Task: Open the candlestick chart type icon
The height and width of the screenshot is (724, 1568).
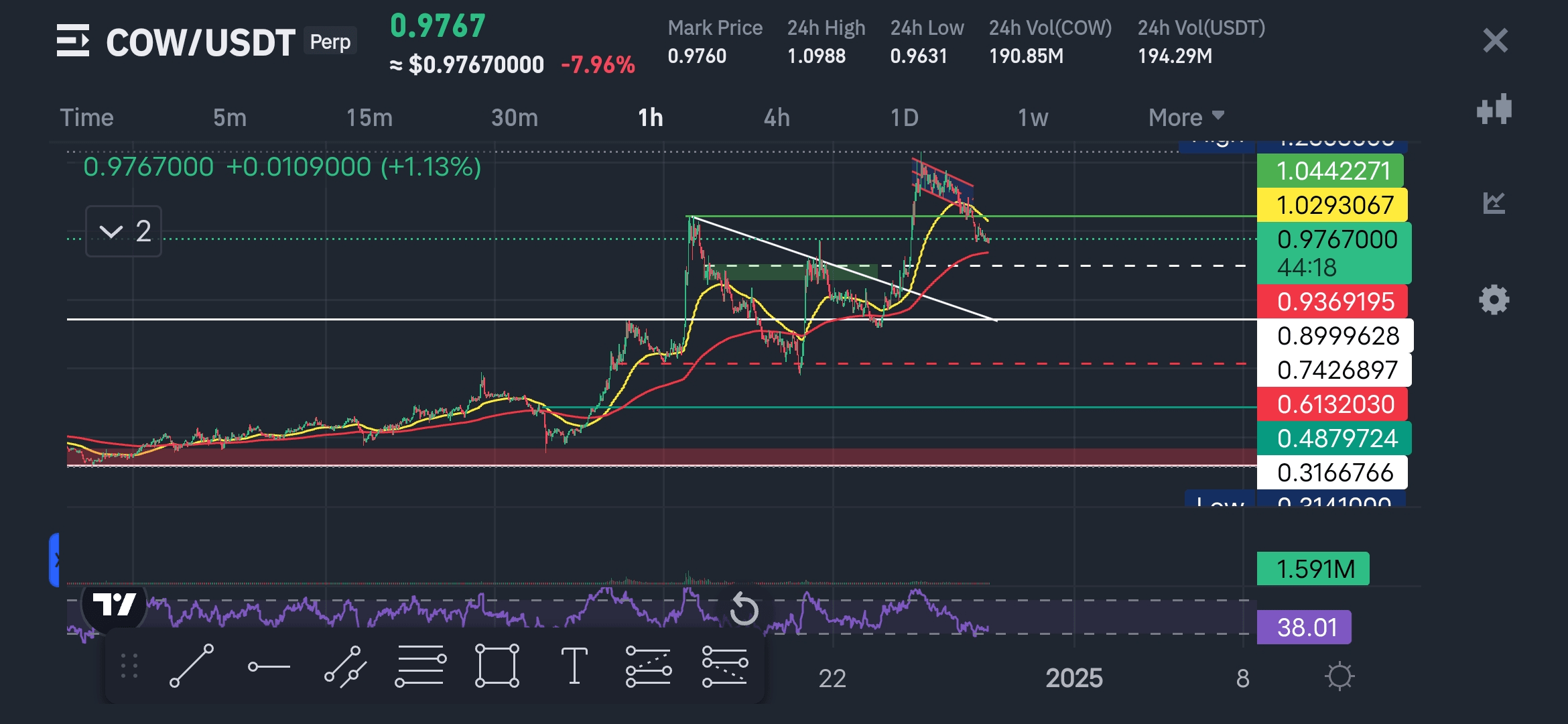Action: [x=1494, y=109]
